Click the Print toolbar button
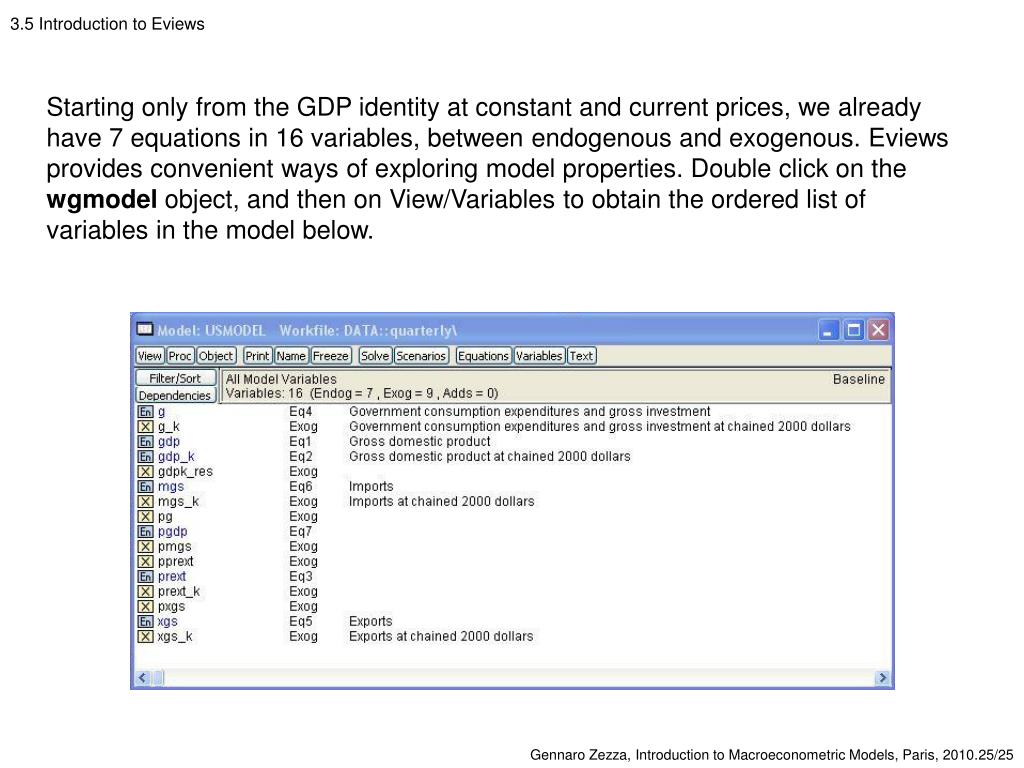Viewport: 1024px width, 768px height. (257, 356)
